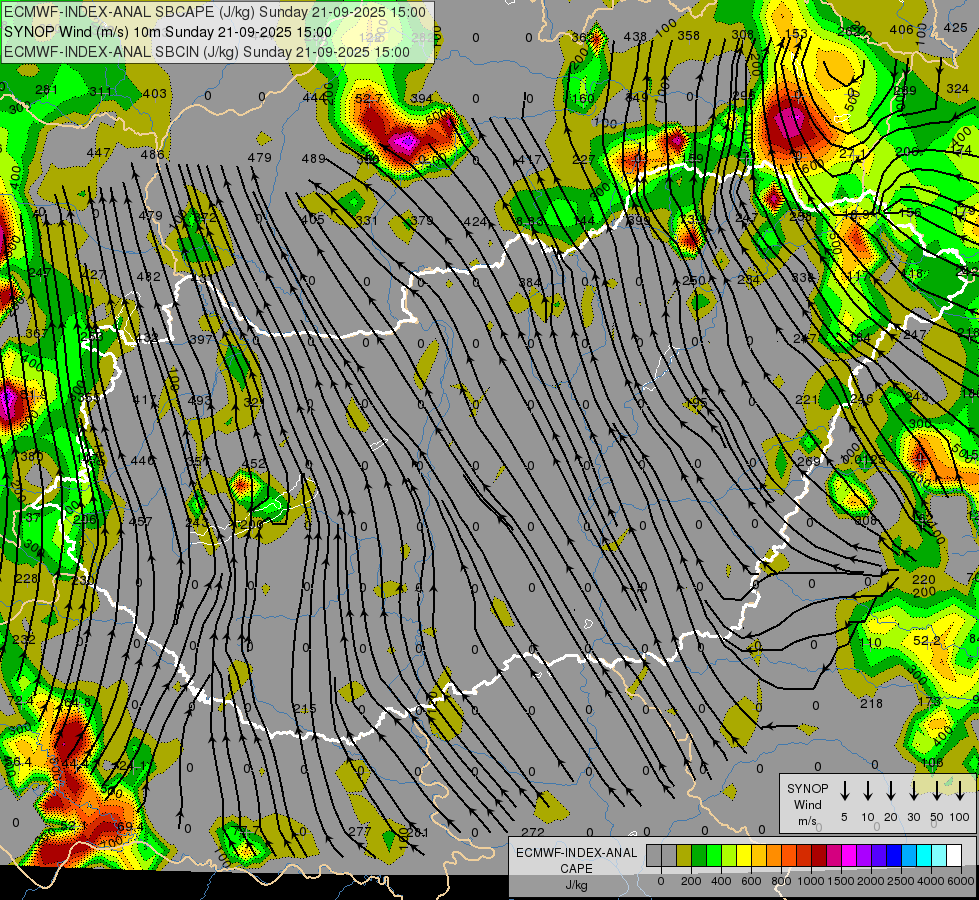
Task: Click the map value 8.83
Action: (530, 221)
